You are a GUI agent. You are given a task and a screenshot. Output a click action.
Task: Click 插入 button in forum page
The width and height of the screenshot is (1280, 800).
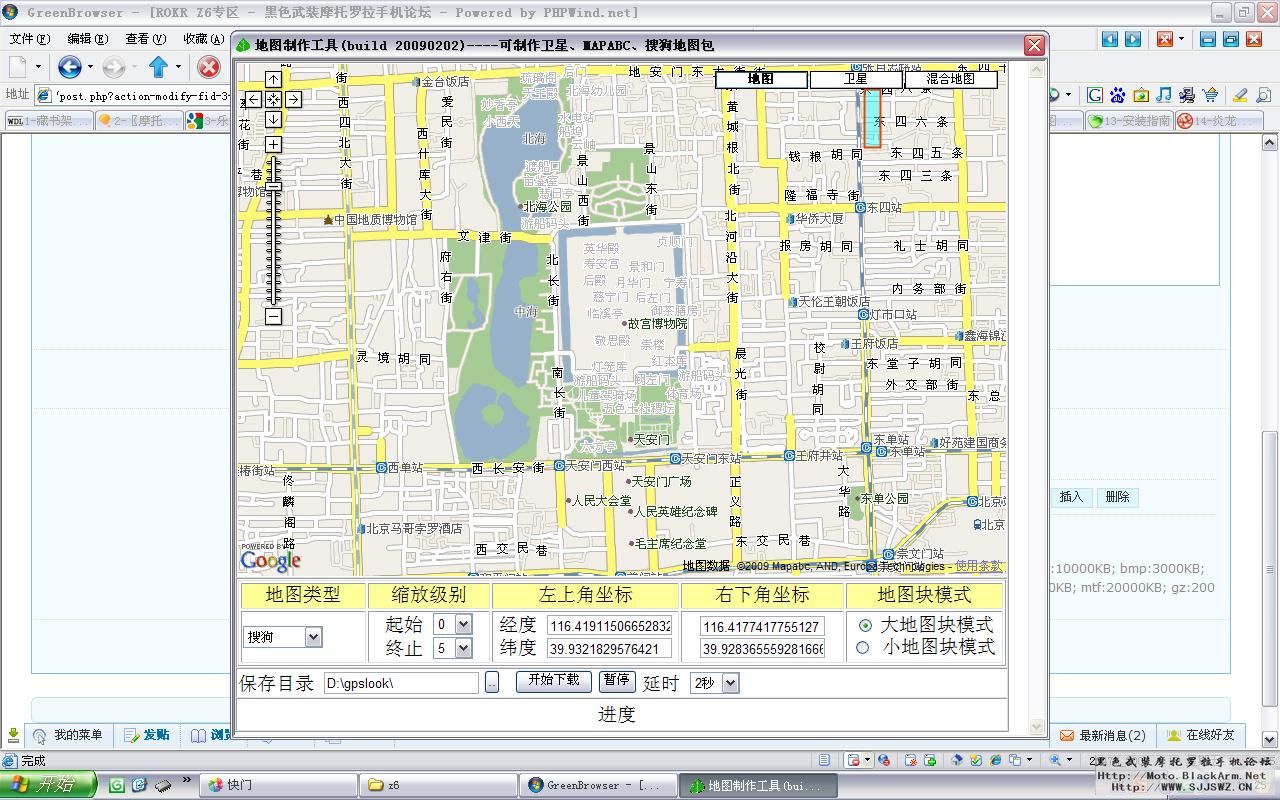(x=1071, y=497)
